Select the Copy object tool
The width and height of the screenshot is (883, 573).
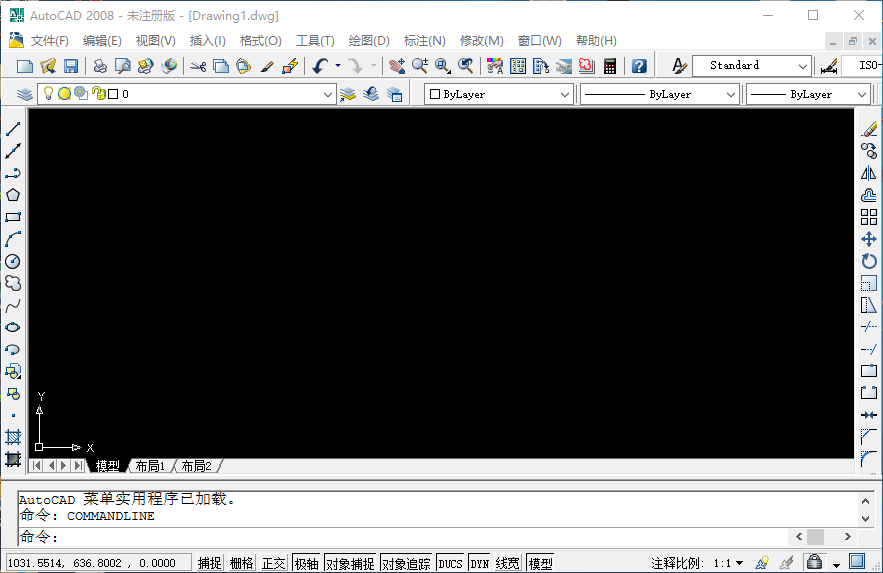pos(869,151)
